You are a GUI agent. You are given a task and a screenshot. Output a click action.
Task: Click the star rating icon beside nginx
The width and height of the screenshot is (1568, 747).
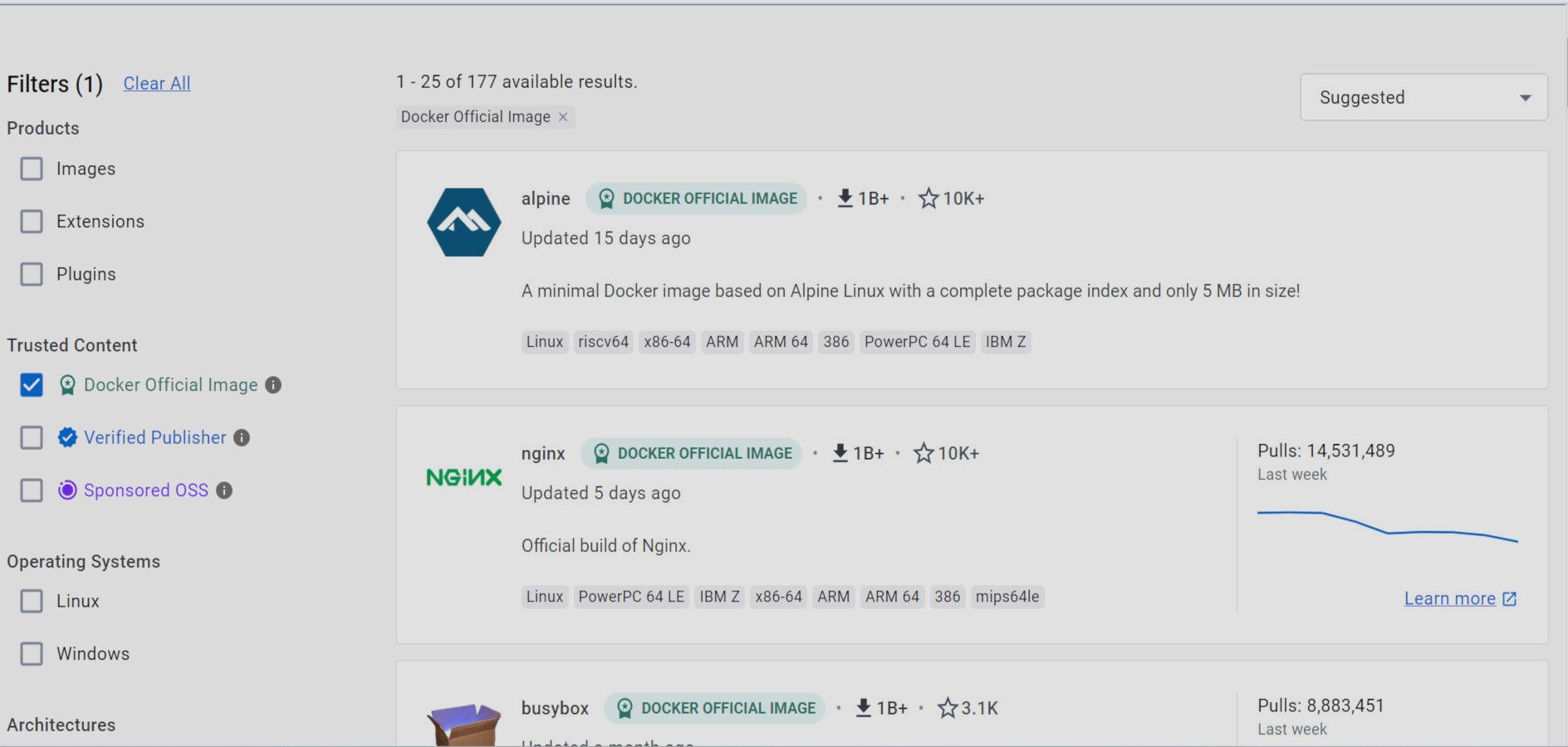pos(923,453)
